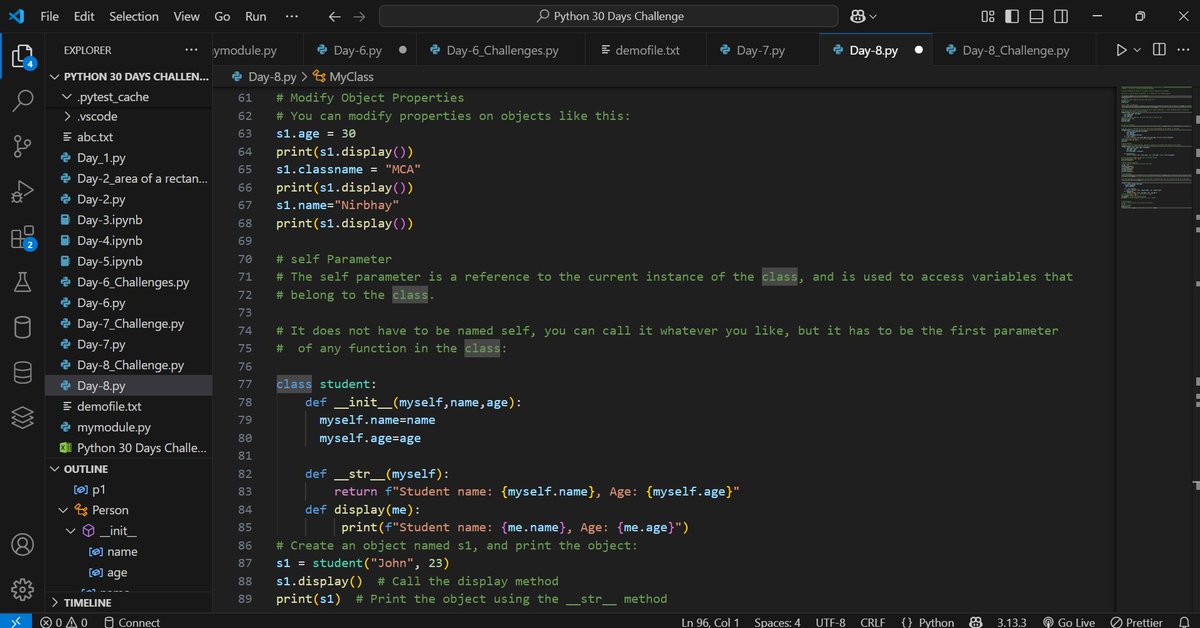Open the Run menu
Screen dimensions: 1200x628
point(256,16)
